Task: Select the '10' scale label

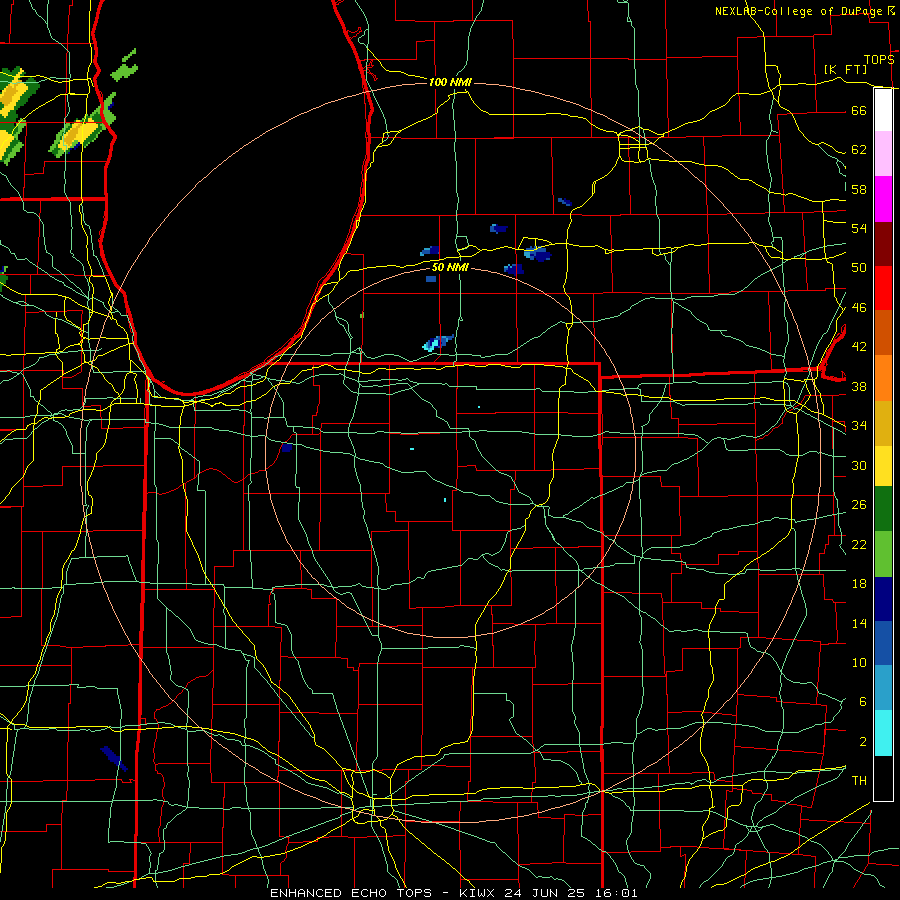Action: (x=859, y=663)
